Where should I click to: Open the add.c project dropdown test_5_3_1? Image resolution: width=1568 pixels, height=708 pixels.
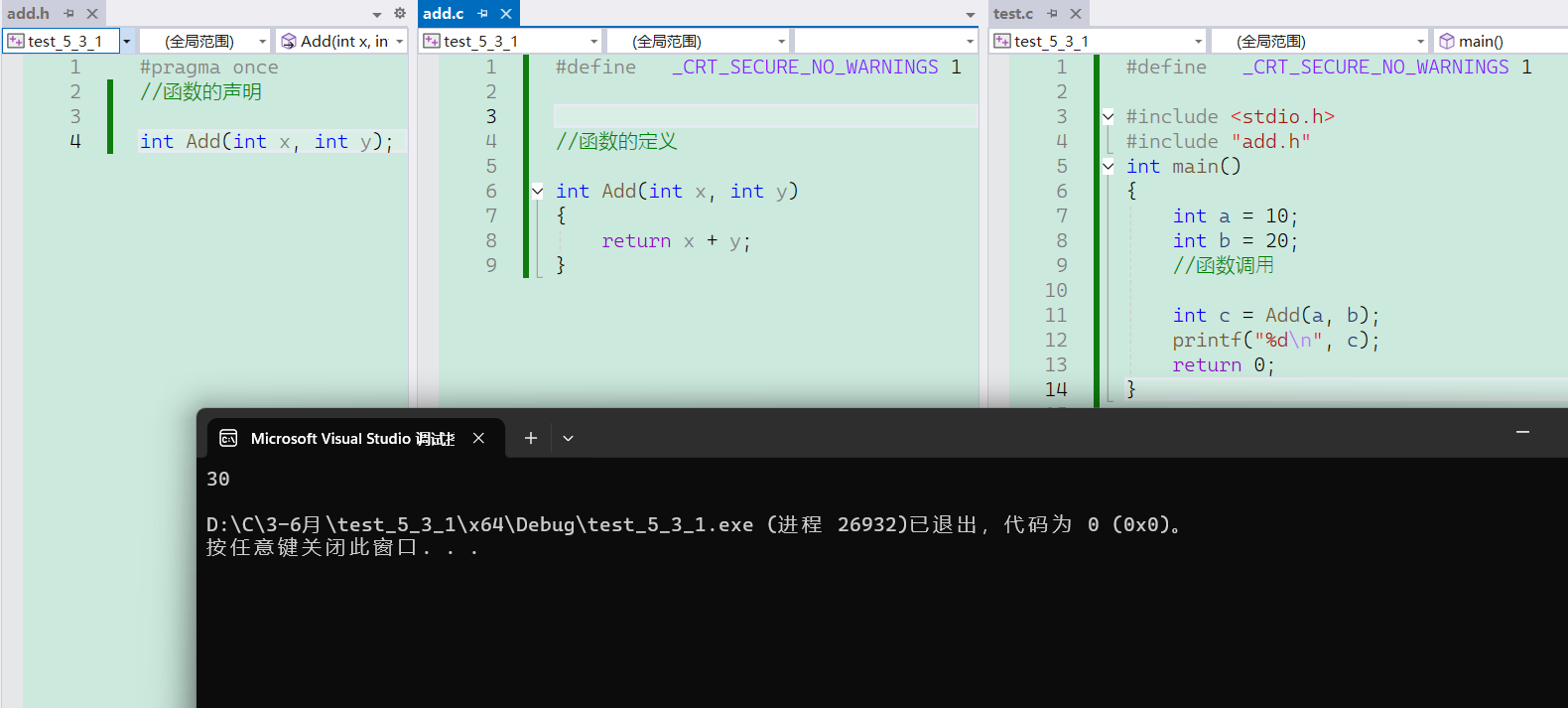pos(510,41)
